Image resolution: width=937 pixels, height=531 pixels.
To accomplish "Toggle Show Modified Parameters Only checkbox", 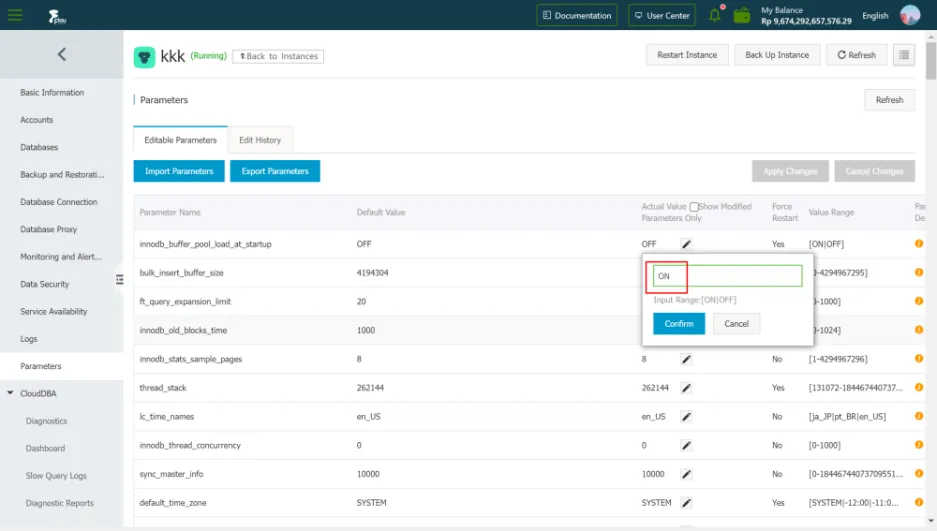I will (694, 207).
